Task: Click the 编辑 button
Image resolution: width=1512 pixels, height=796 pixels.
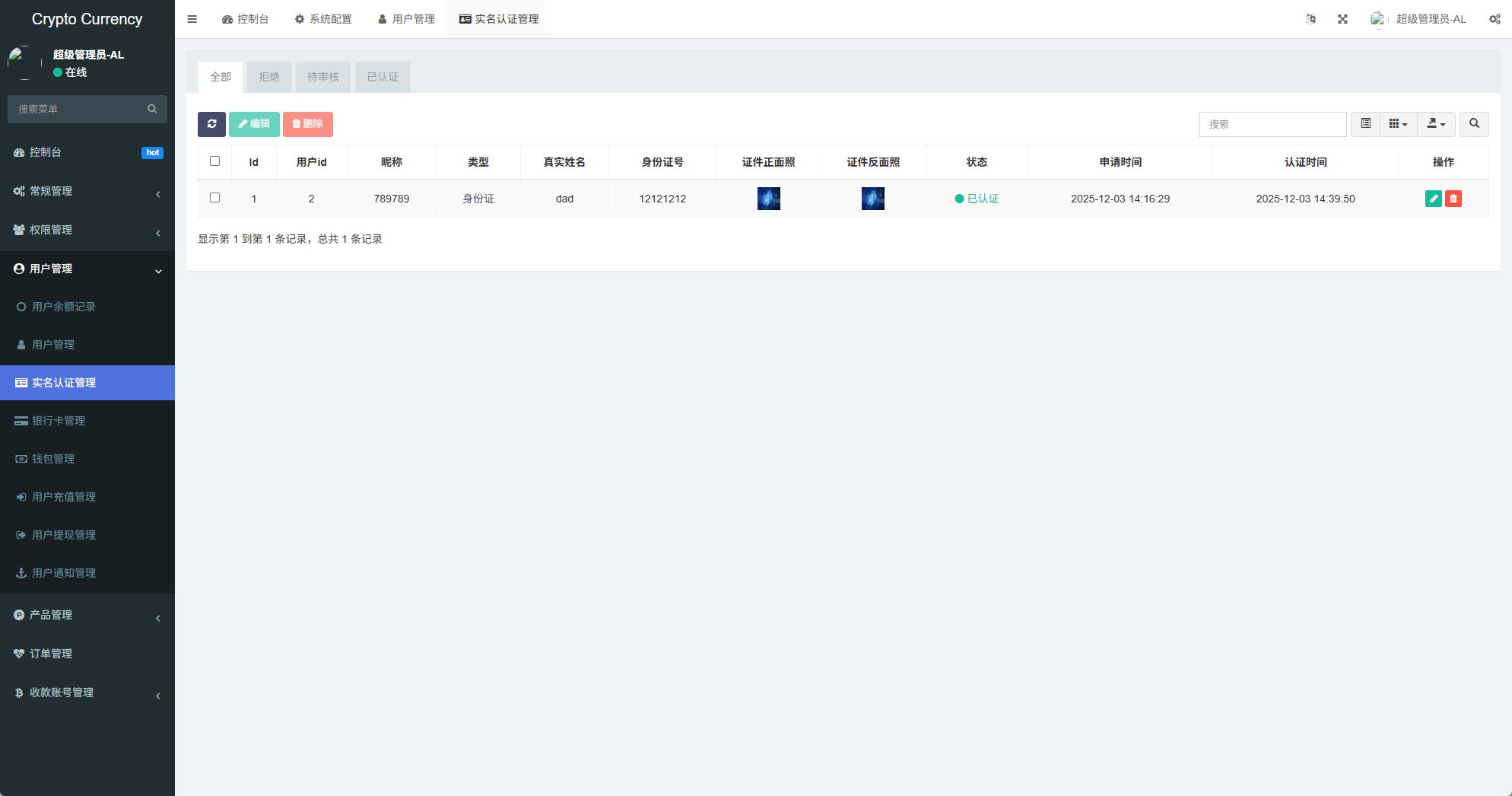Action: tap(254, 123)
